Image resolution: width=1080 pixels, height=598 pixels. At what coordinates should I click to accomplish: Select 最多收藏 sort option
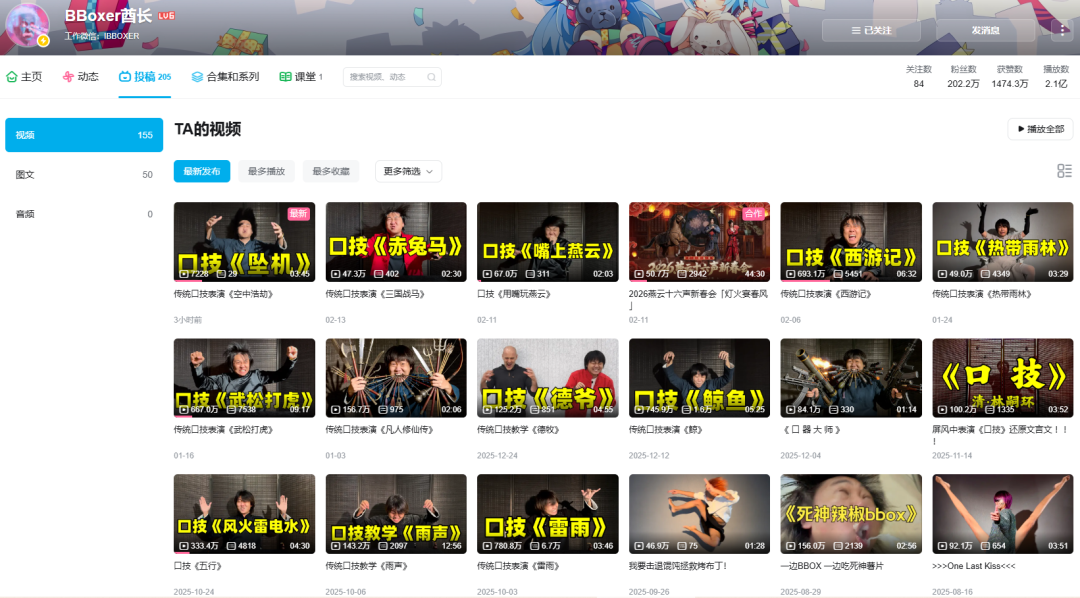(331, 171)
